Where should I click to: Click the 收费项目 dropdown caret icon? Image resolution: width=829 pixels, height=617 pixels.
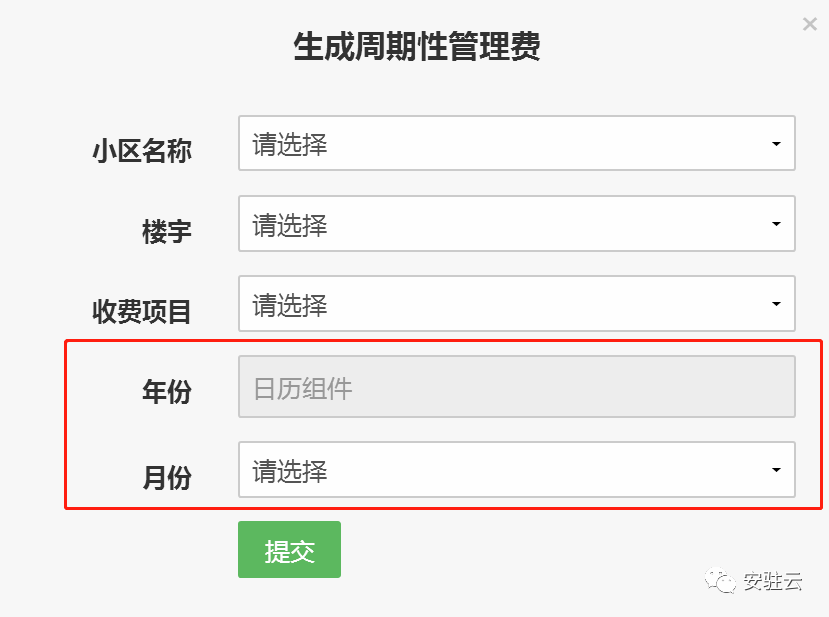776,303
